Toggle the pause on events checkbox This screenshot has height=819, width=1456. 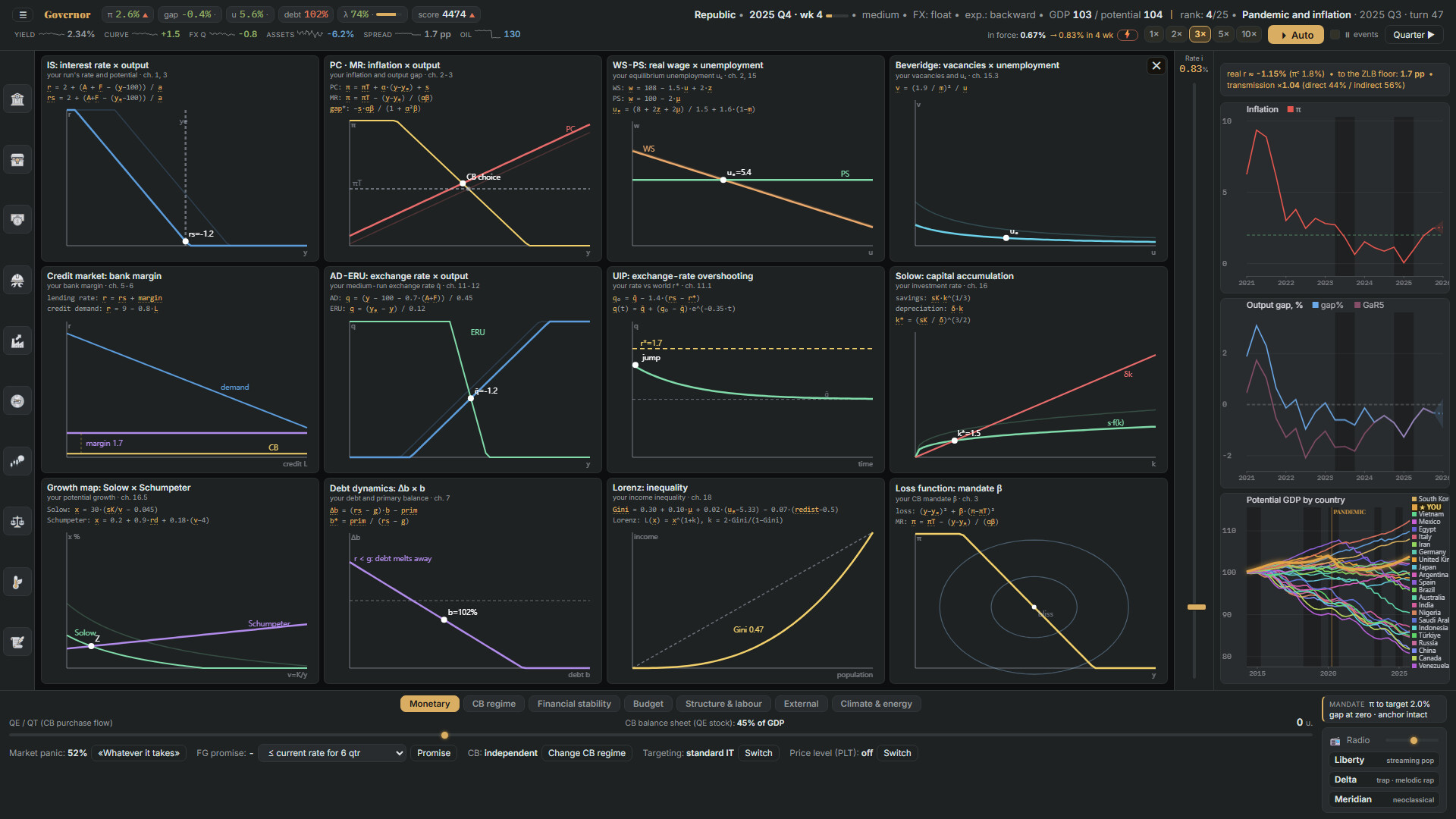(1335, 35)
